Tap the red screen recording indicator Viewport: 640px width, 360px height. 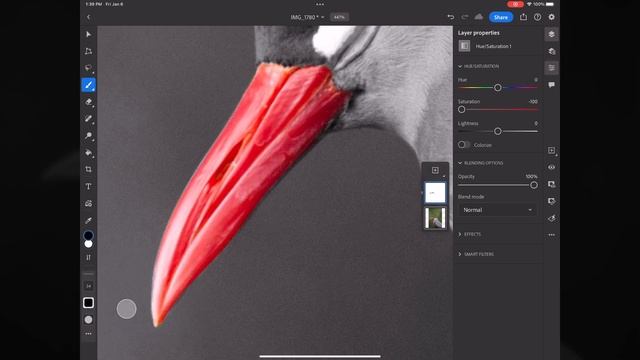coord(516,4)
